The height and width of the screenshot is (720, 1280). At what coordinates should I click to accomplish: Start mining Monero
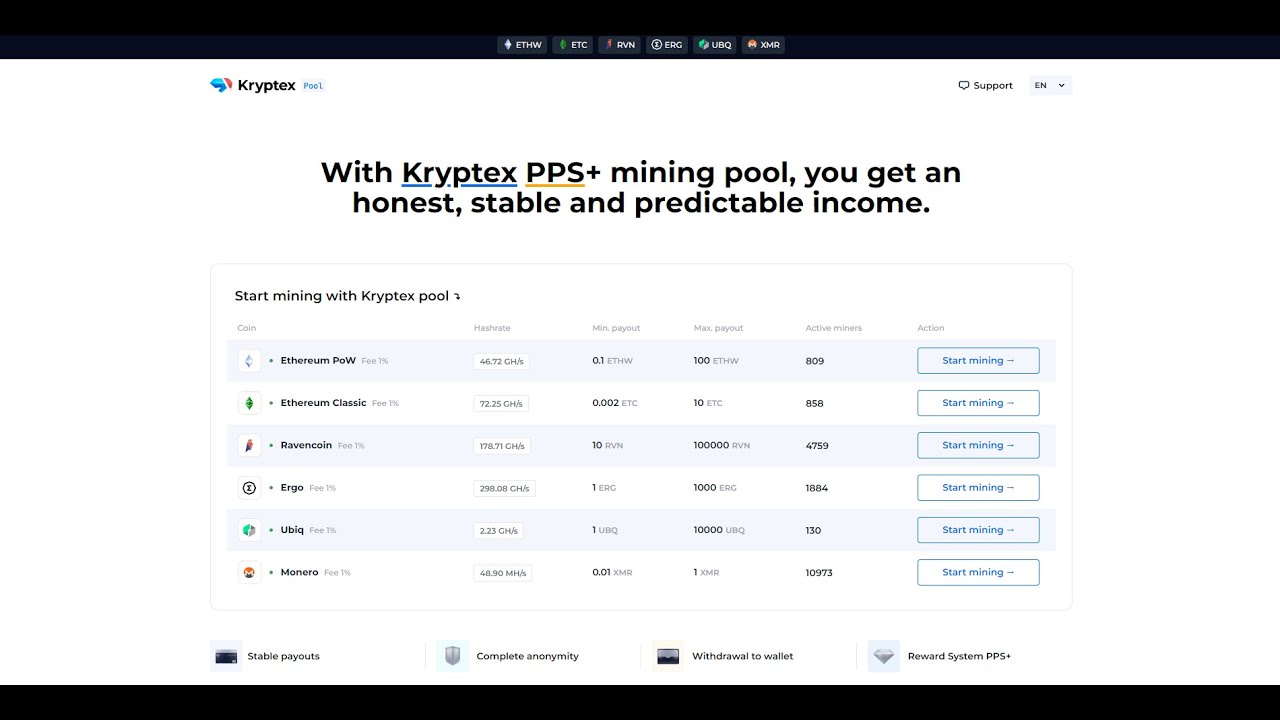point(978,572)
